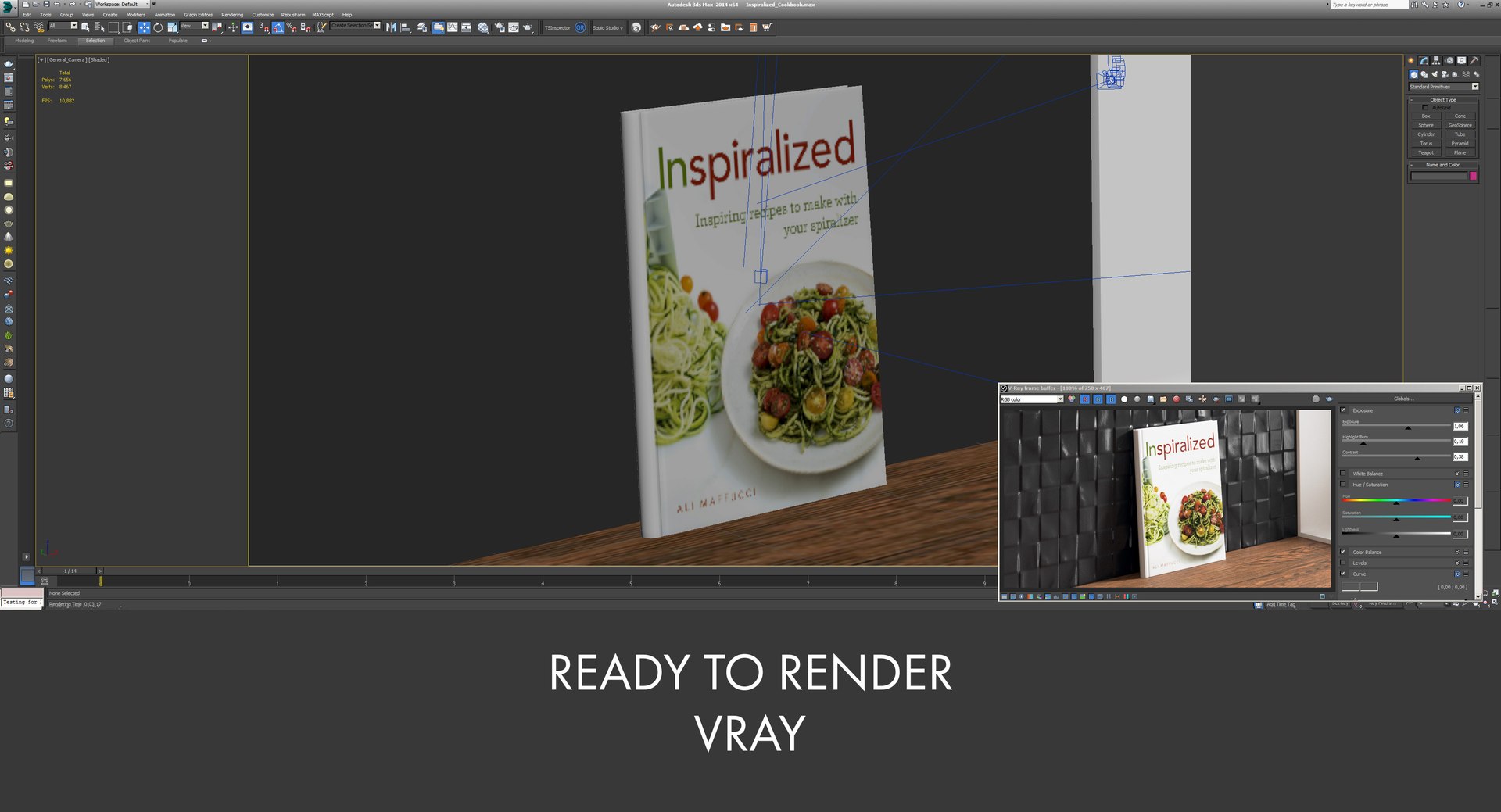The height and width of the screenshot is (812, 1501).
Task: Click the object name input field
Action: [x=1439, y=176]
